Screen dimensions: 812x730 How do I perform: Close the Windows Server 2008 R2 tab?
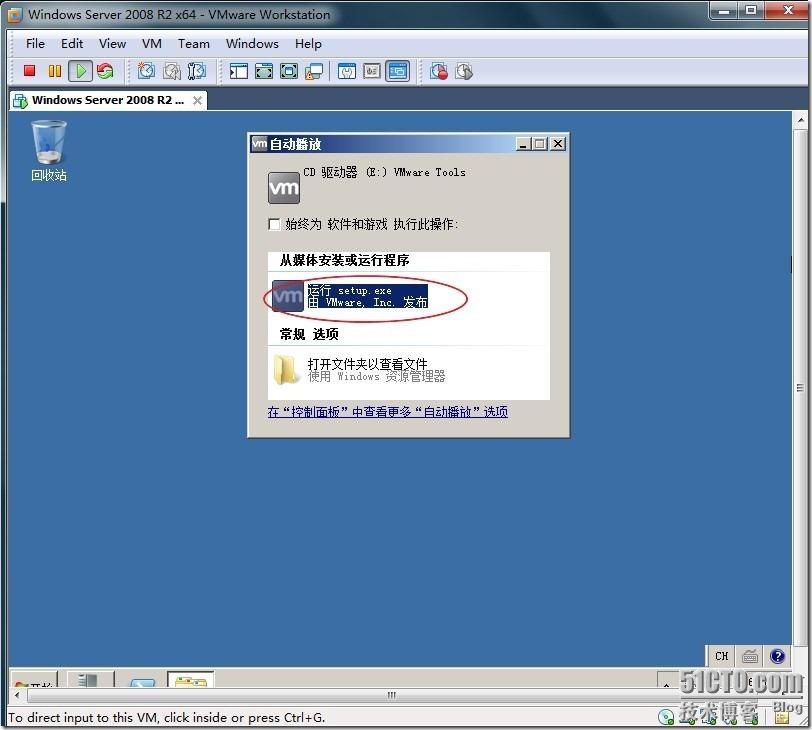pos(197,100)
